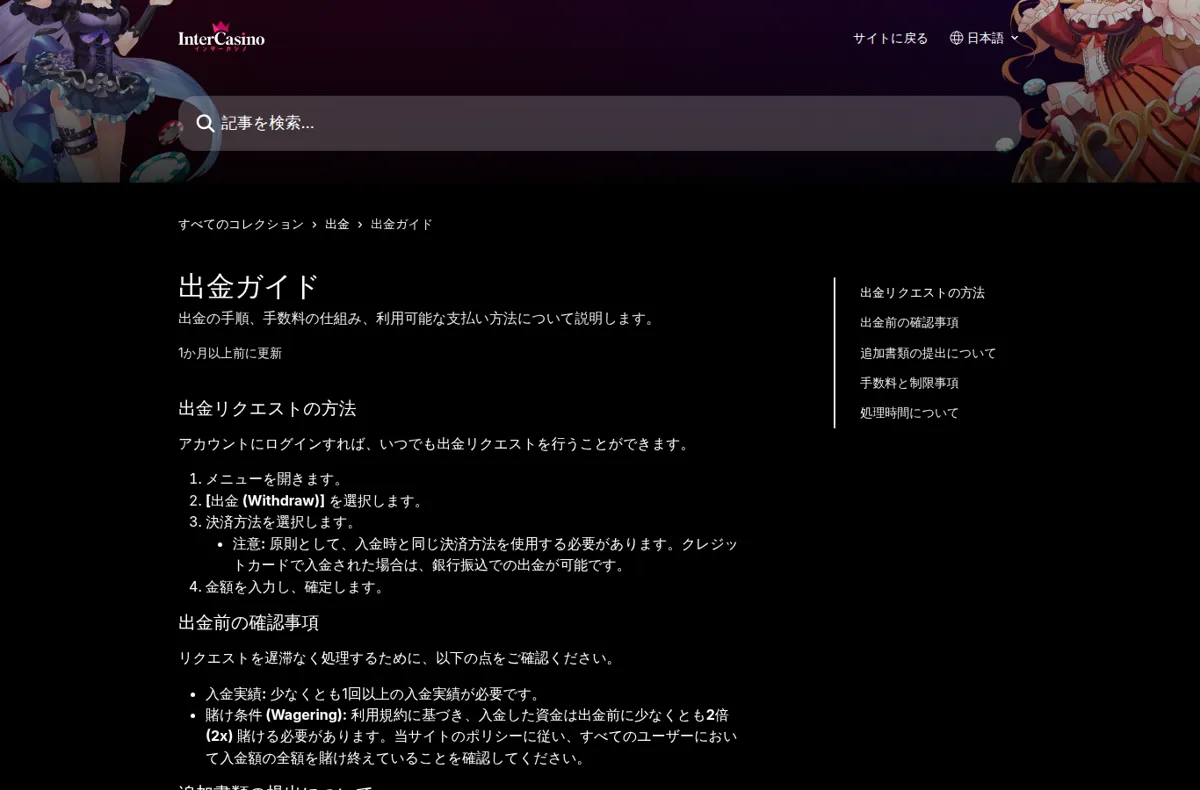
Task: Click the 賭け条件 (Wagering) bullet text
Action: point(471,736)
